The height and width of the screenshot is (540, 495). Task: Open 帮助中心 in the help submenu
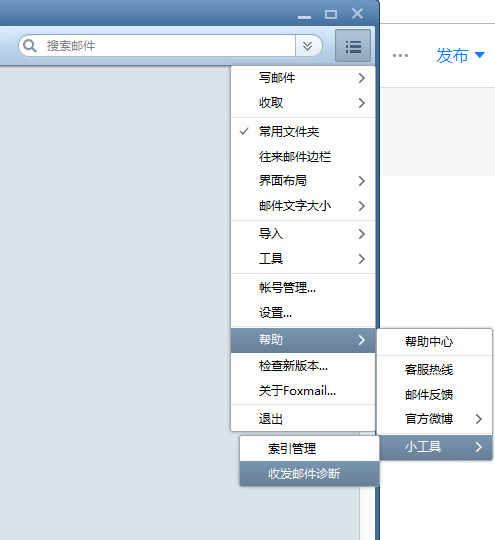pos(434,342)
